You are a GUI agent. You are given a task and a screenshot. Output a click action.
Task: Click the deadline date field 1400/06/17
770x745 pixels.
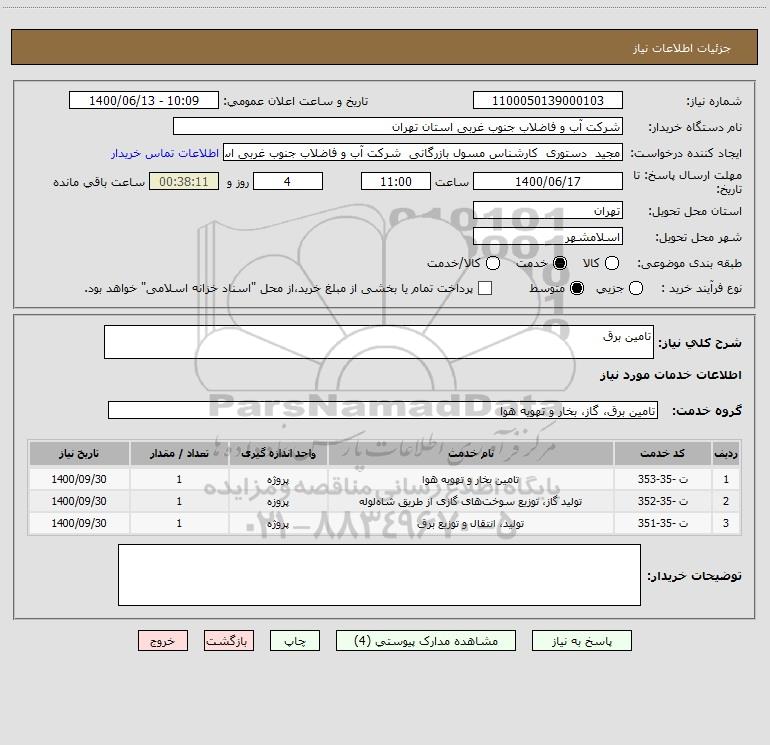coord(548,181)
